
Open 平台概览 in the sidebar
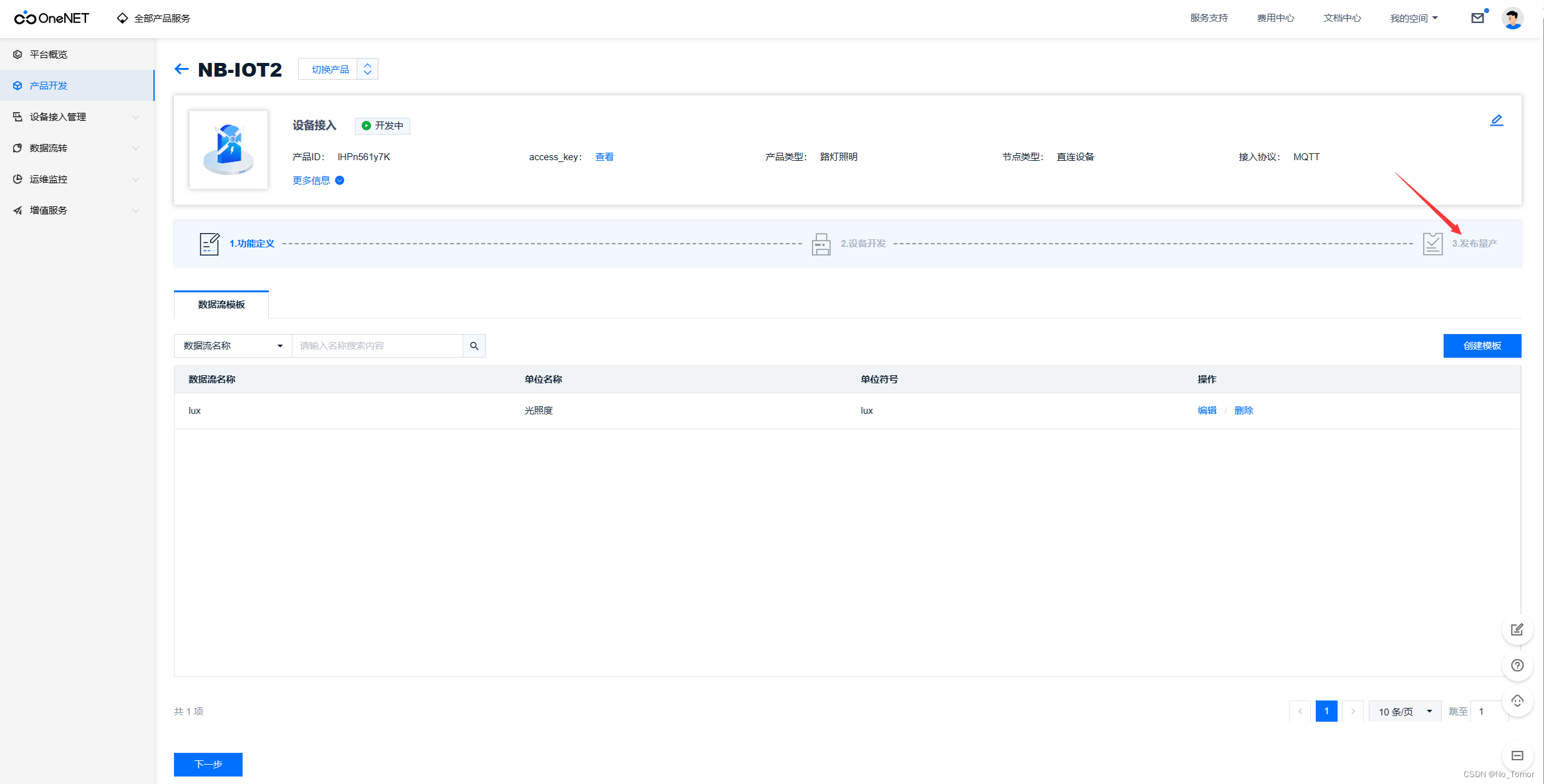coord(49,54)
